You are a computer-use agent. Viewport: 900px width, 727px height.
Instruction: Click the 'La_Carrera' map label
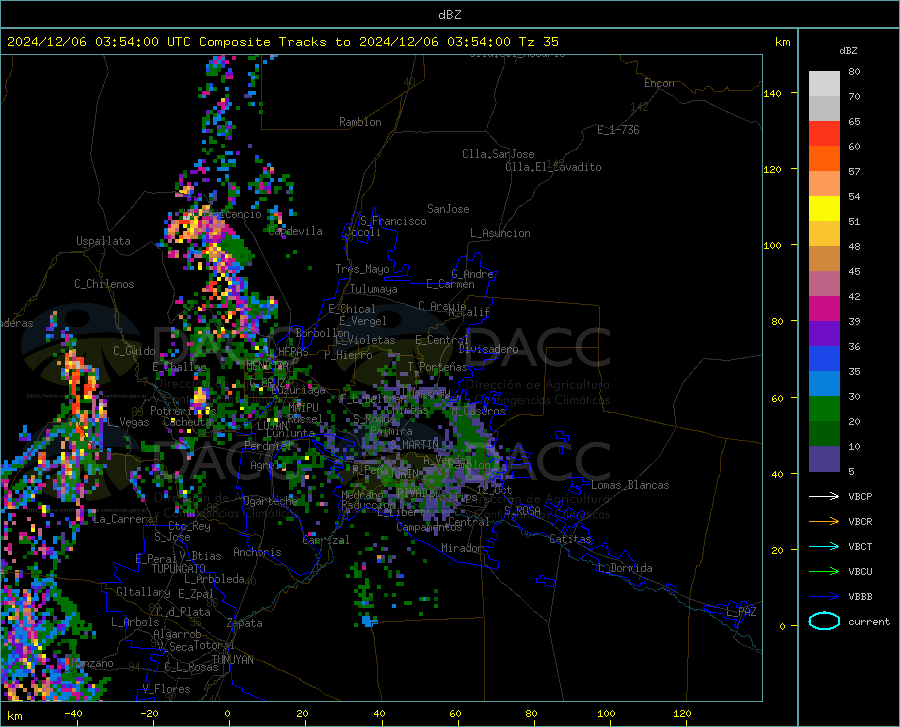(x=123, y=519)
